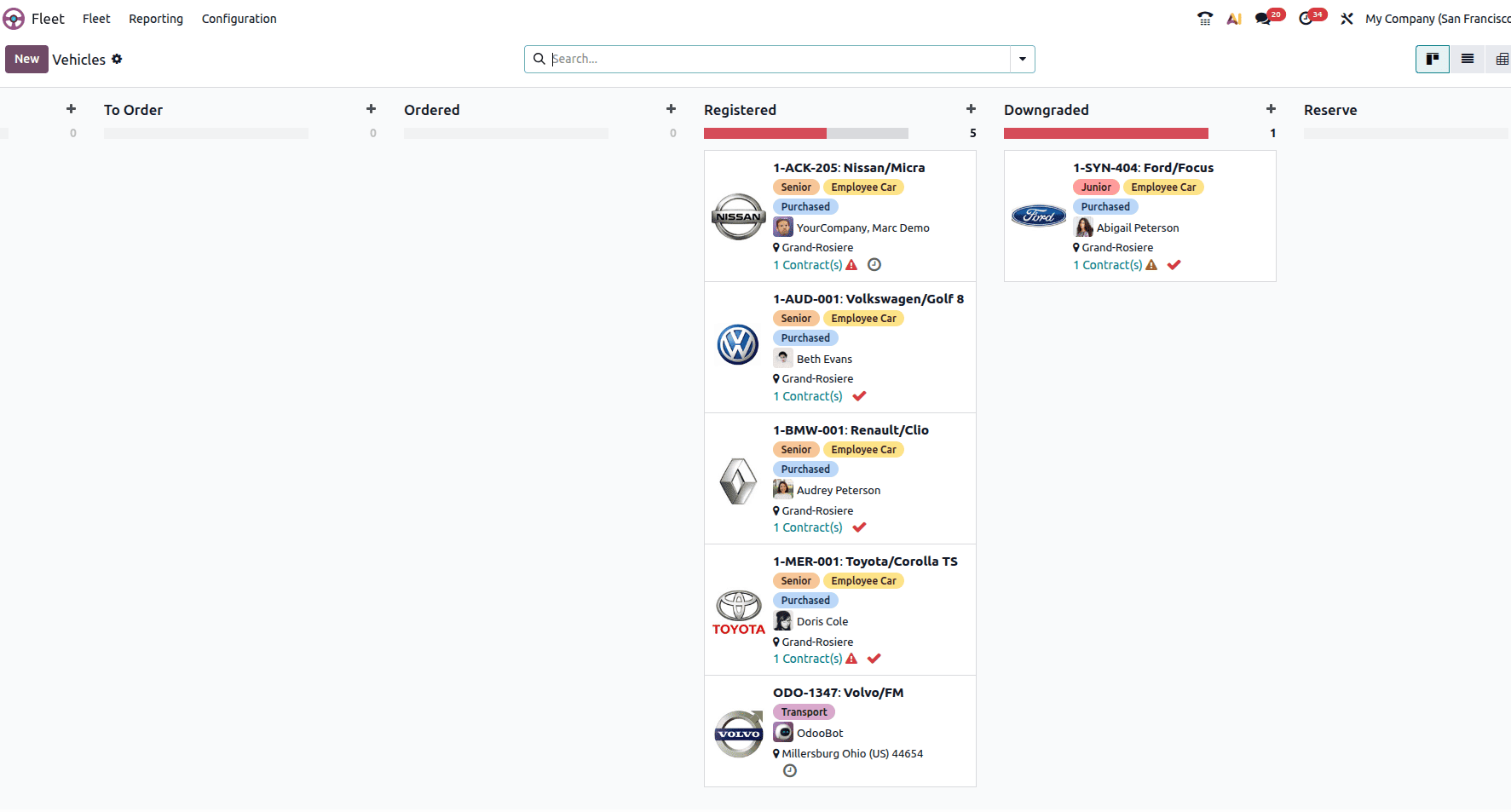1511x812 pixels.
Task: Switch to List view
Action: tap(1468, 59)
